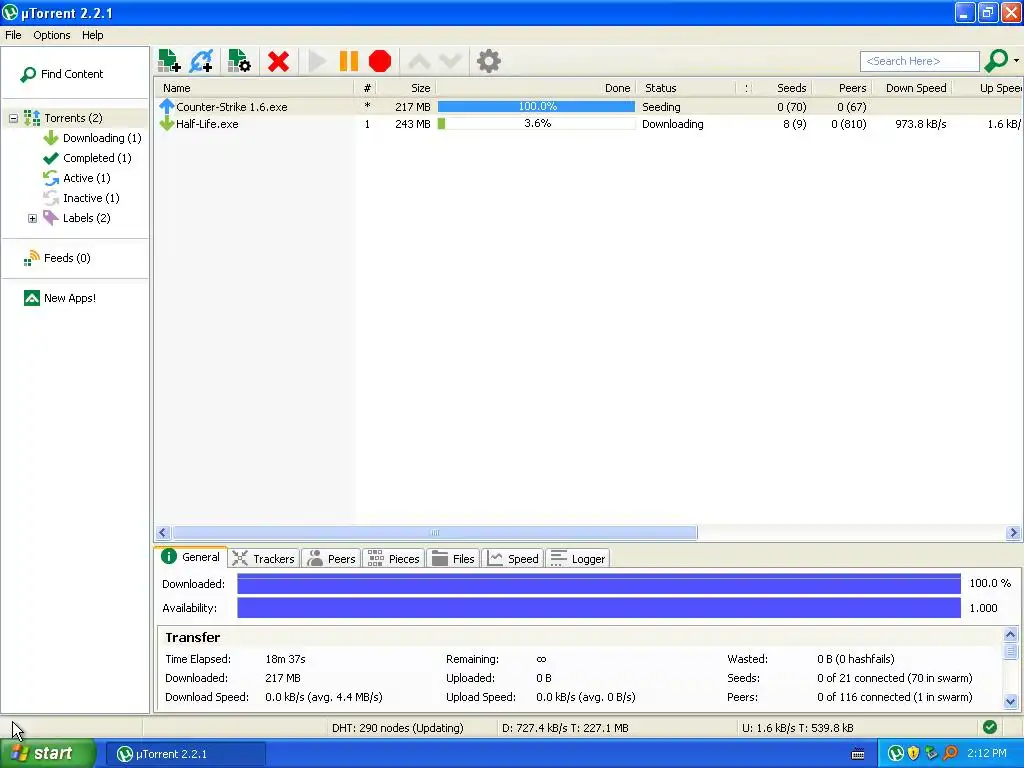The image size is (1024, 768).
Task: Open Preferences via the gear icon
Action: tap(488, 61)
